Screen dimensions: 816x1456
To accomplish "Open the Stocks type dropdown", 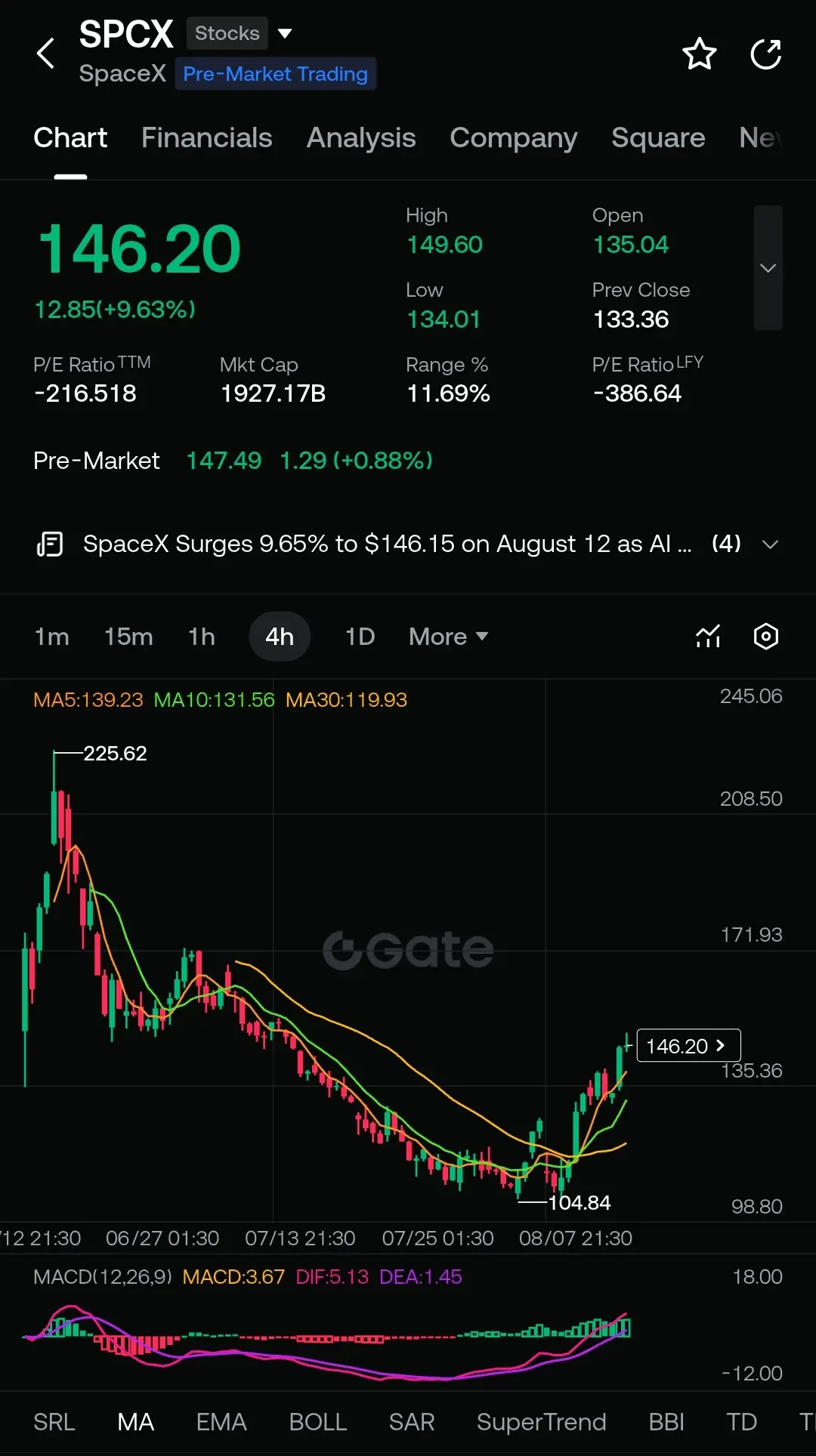I will click(240, 33).
